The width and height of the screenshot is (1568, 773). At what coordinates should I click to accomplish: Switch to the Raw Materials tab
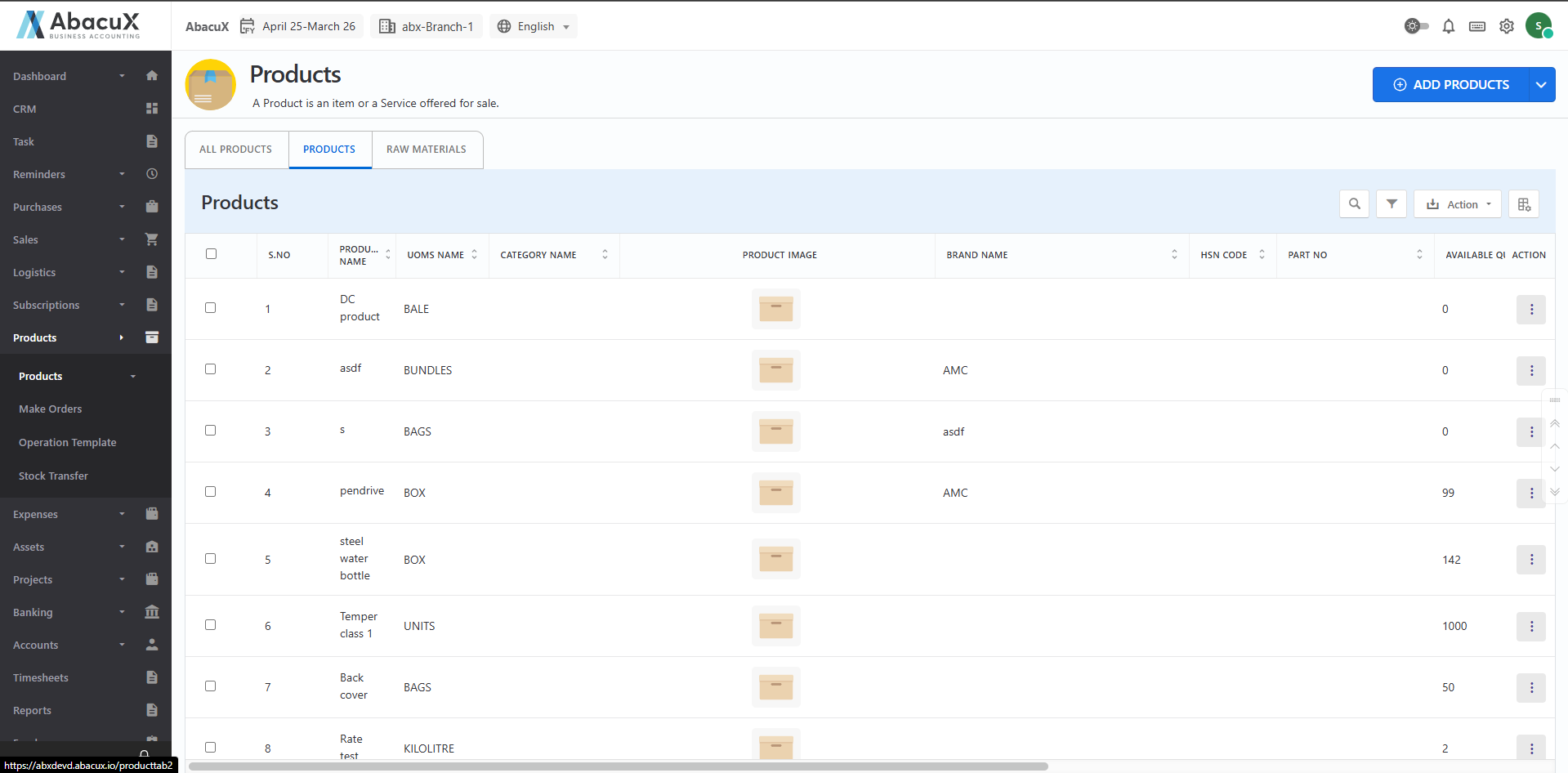tap(427, 150)
